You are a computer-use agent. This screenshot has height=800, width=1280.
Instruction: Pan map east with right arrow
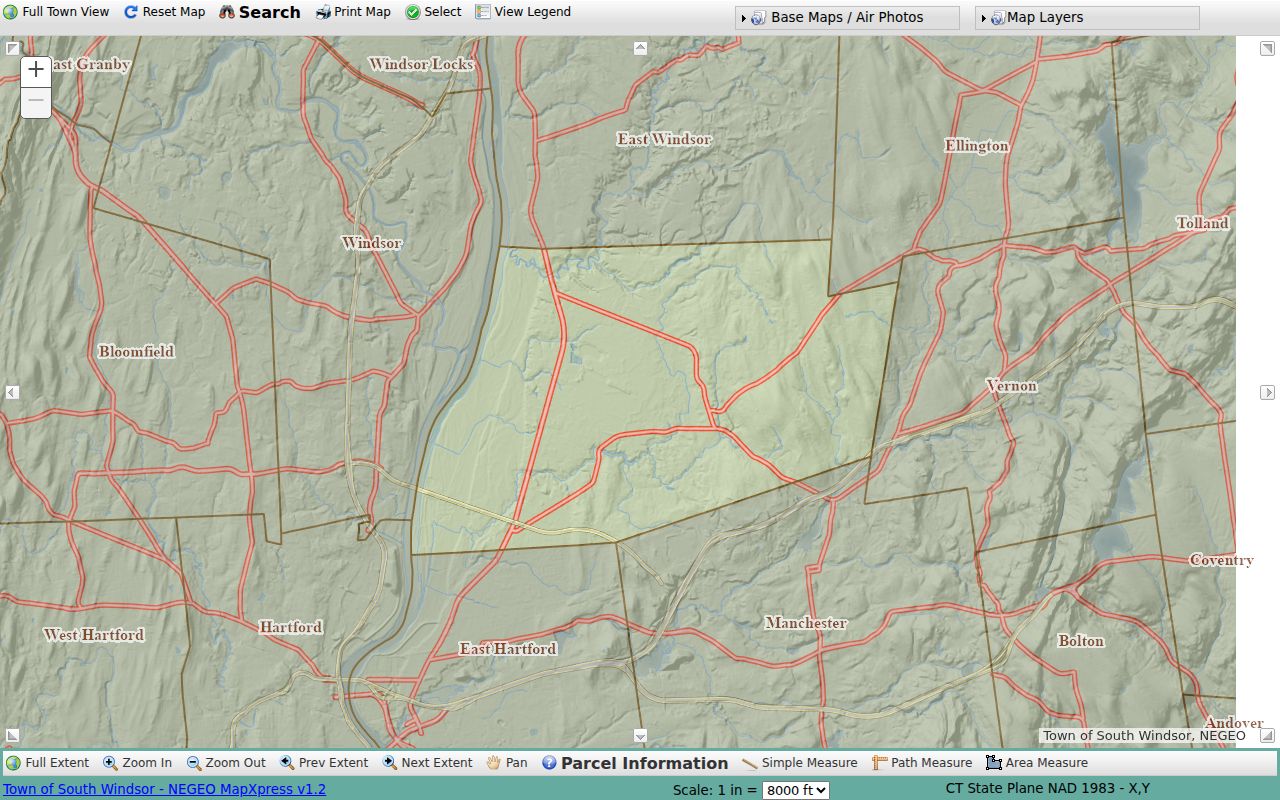1267,393
